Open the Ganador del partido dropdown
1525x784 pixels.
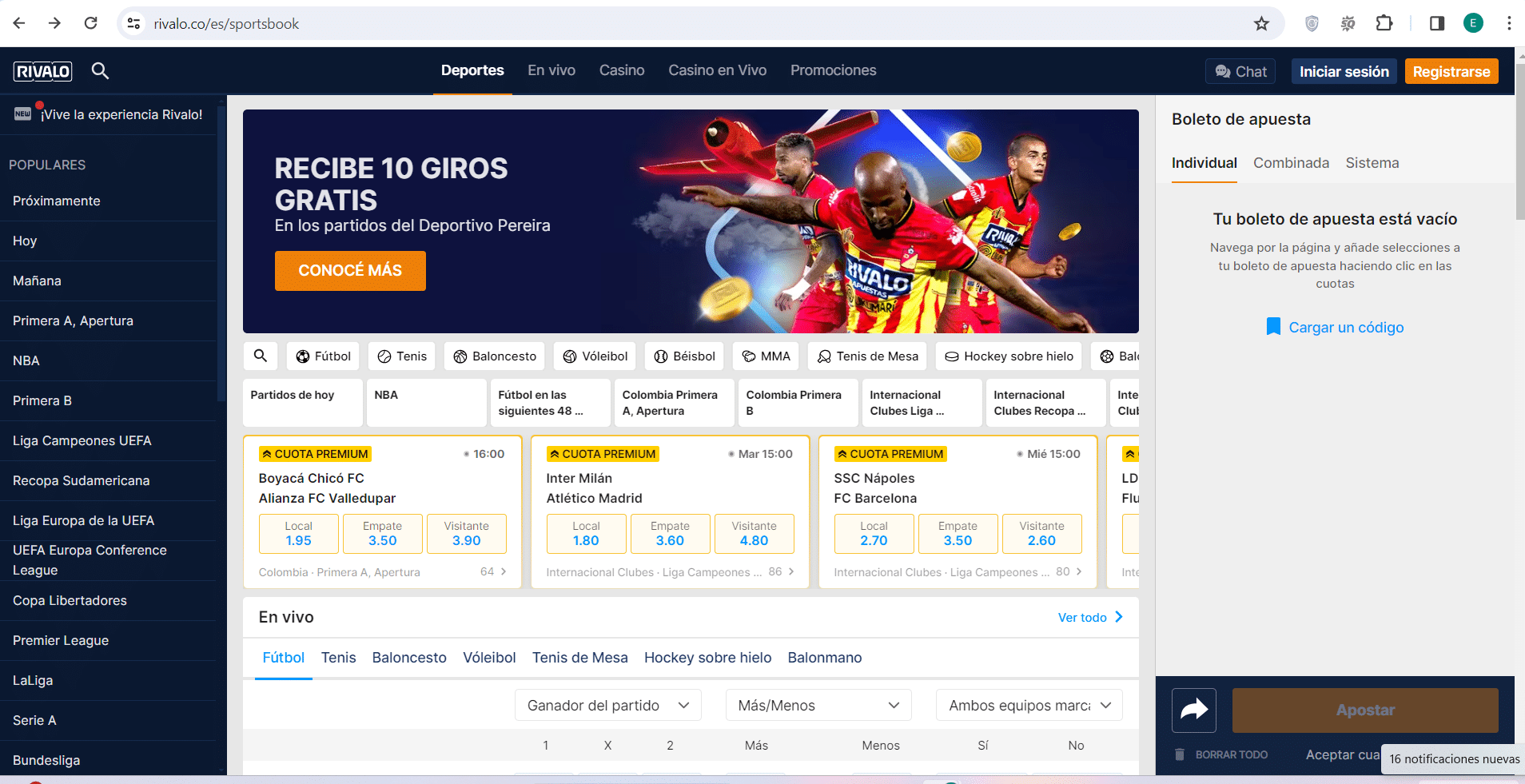tap(608, 706)
